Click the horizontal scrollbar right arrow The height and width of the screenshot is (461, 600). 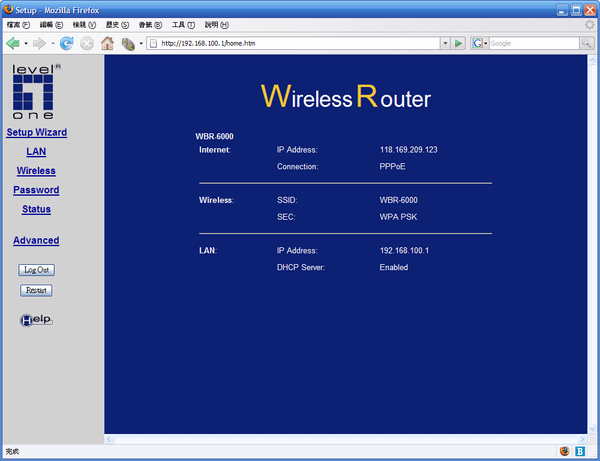[x=582, y=439]
